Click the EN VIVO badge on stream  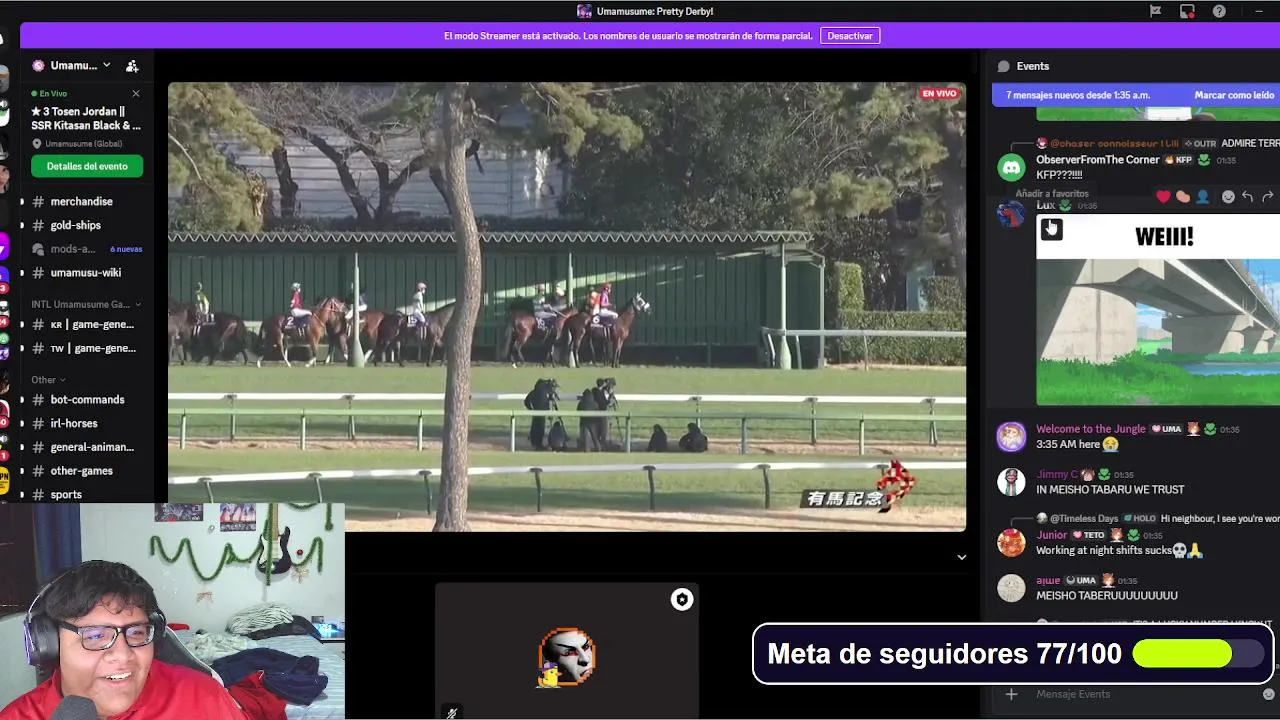939,94
